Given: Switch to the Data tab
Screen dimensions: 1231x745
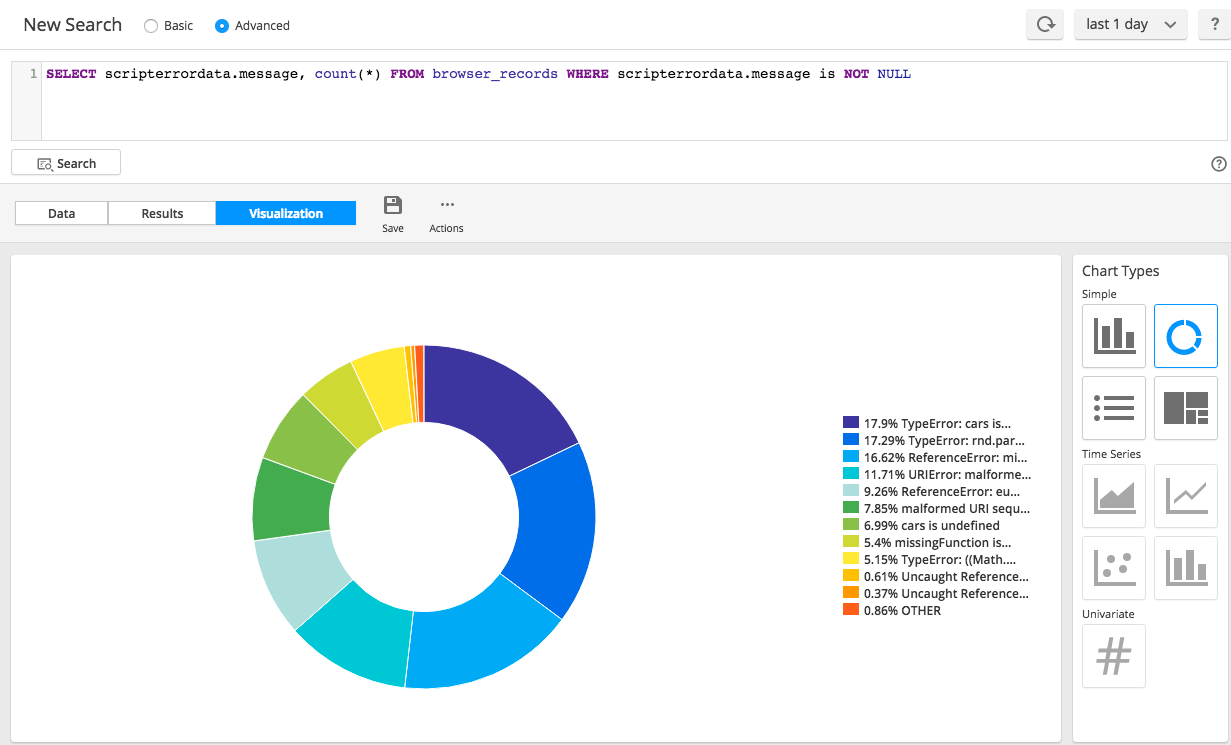Looking at the screenshot, I should pos(62,213).
